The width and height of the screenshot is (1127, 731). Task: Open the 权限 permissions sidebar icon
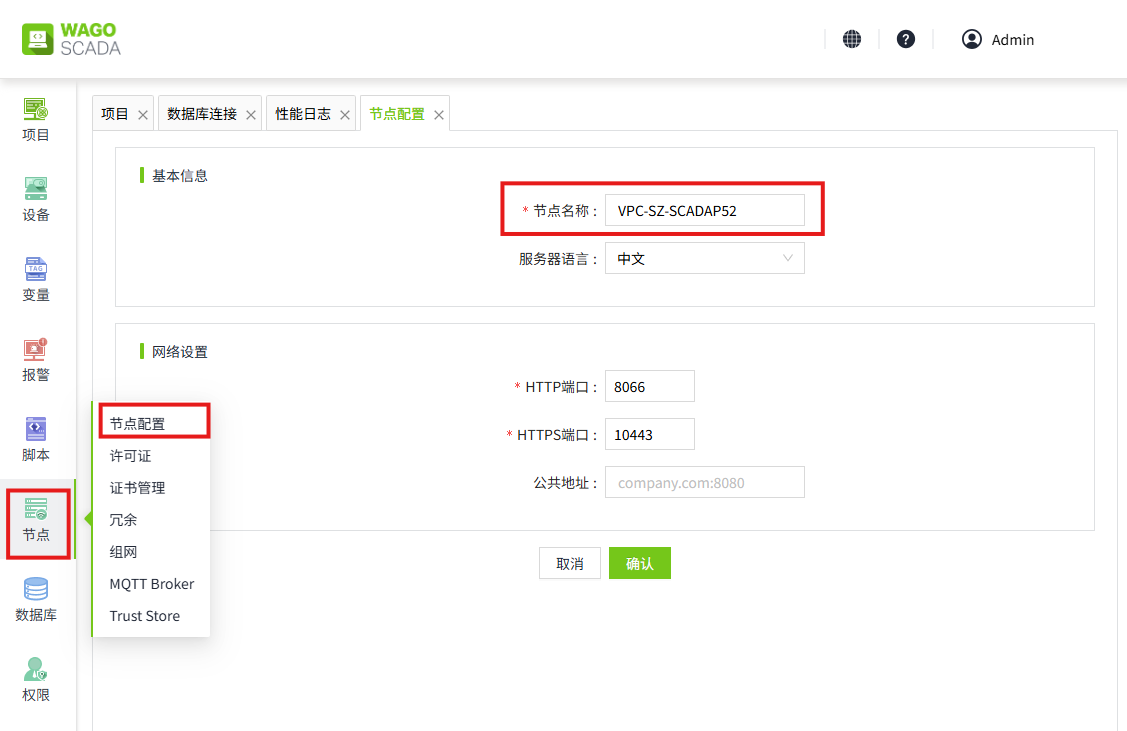[36, 680]
